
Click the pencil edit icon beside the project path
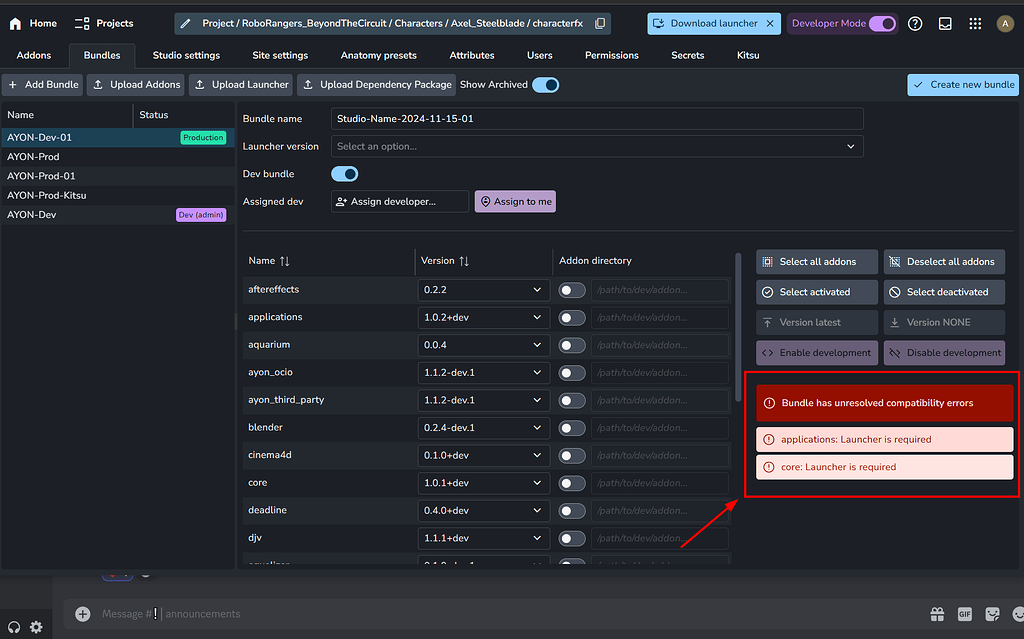[184, 23]
